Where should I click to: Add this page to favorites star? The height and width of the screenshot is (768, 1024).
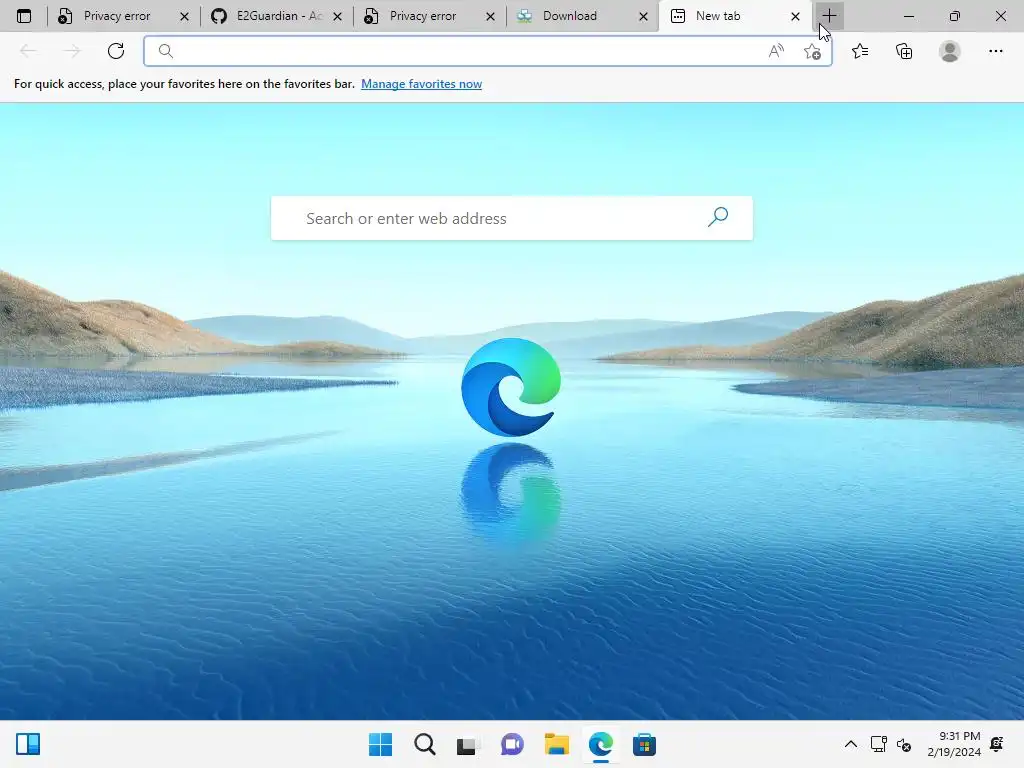tap(812, 51)
